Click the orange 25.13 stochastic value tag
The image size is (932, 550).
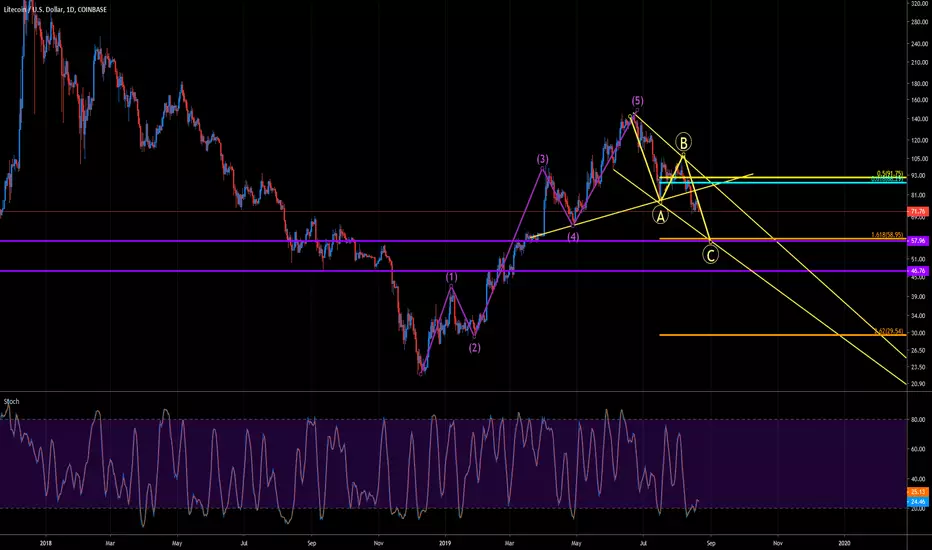(918, 492)
